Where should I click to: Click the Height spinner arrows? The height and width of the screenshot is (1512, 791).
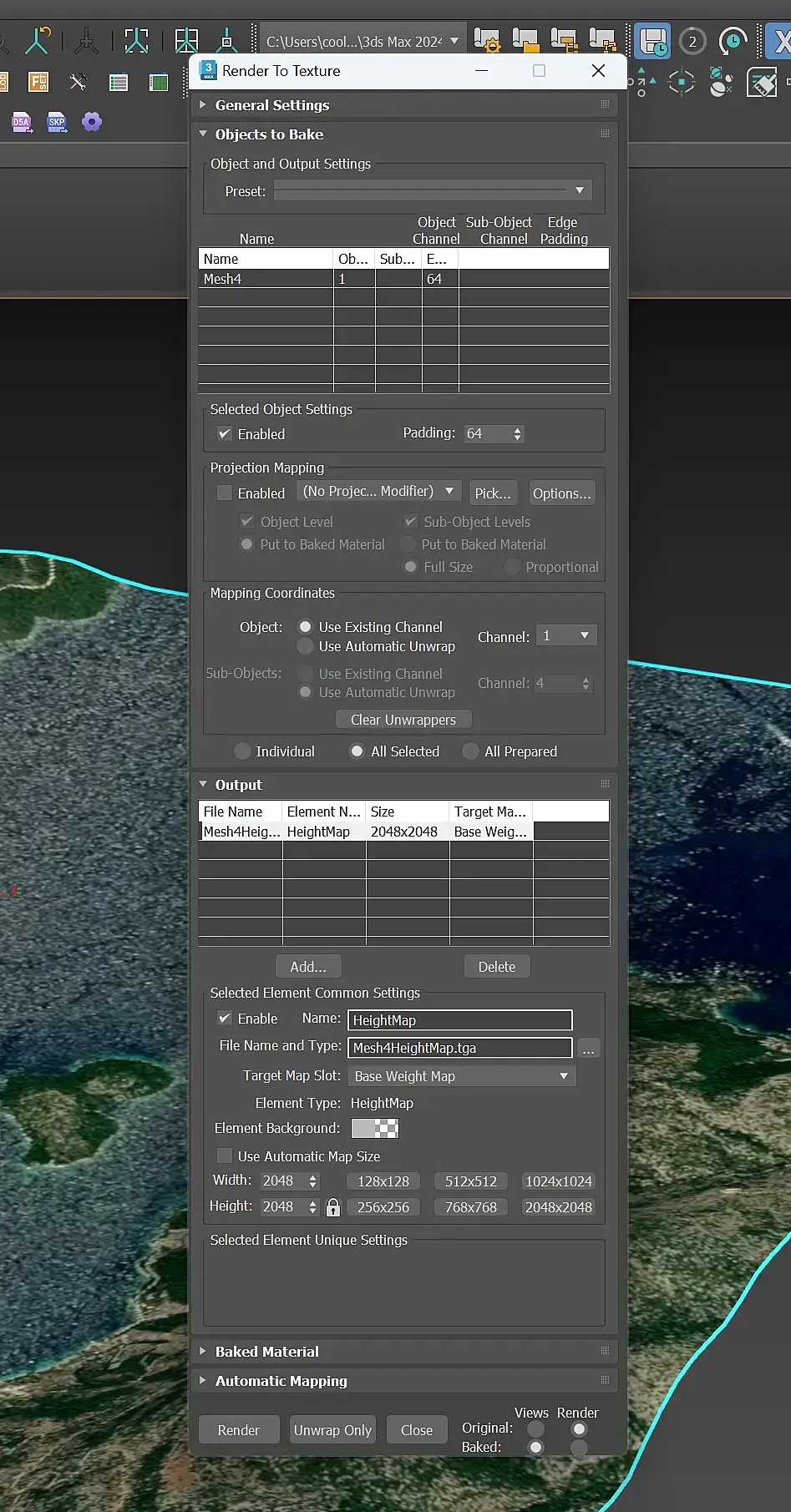(313, 1207)
